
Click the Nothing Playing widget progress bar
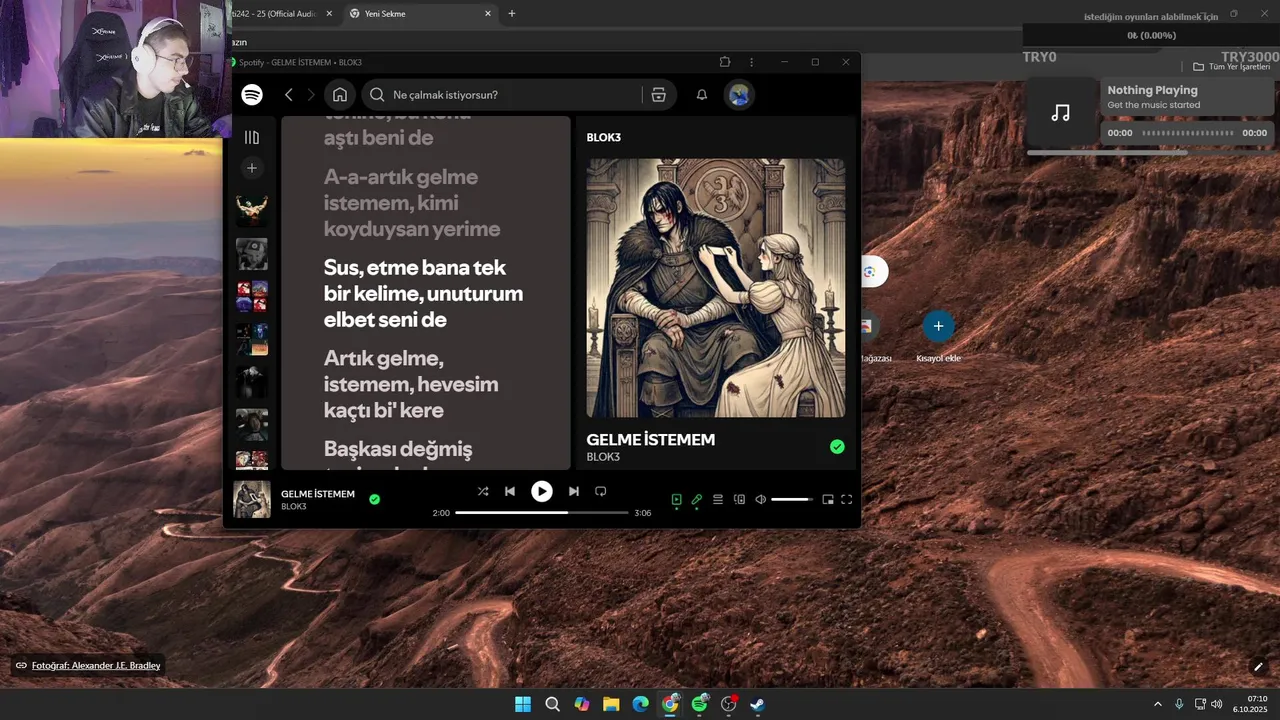(x=1188, y=133)
